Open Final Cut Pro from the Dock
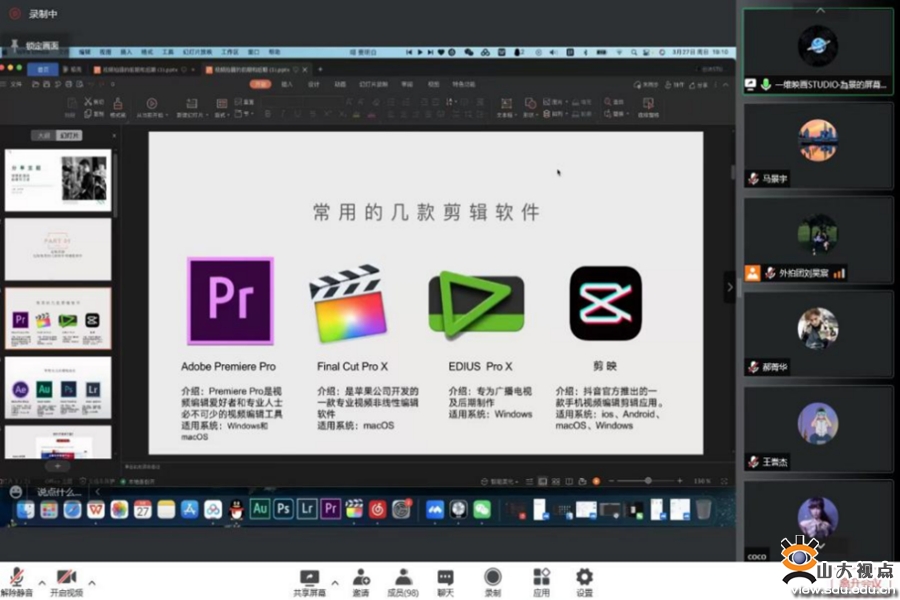Image resolution: width=900 pixels, height=600 pixels. 354,509
